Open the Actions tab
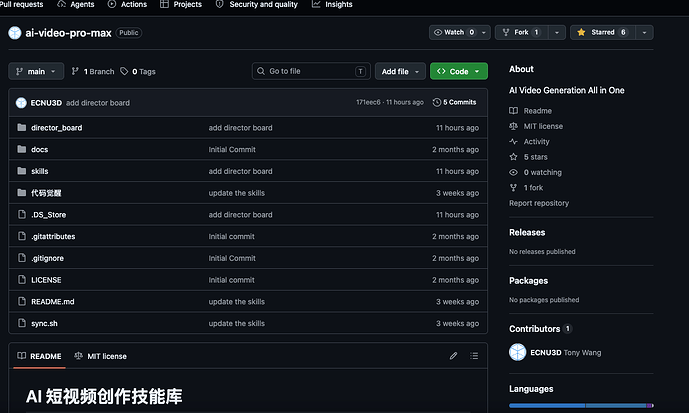Screen dimensions: 689x413 pyautogui.click(x=127, y=4)
